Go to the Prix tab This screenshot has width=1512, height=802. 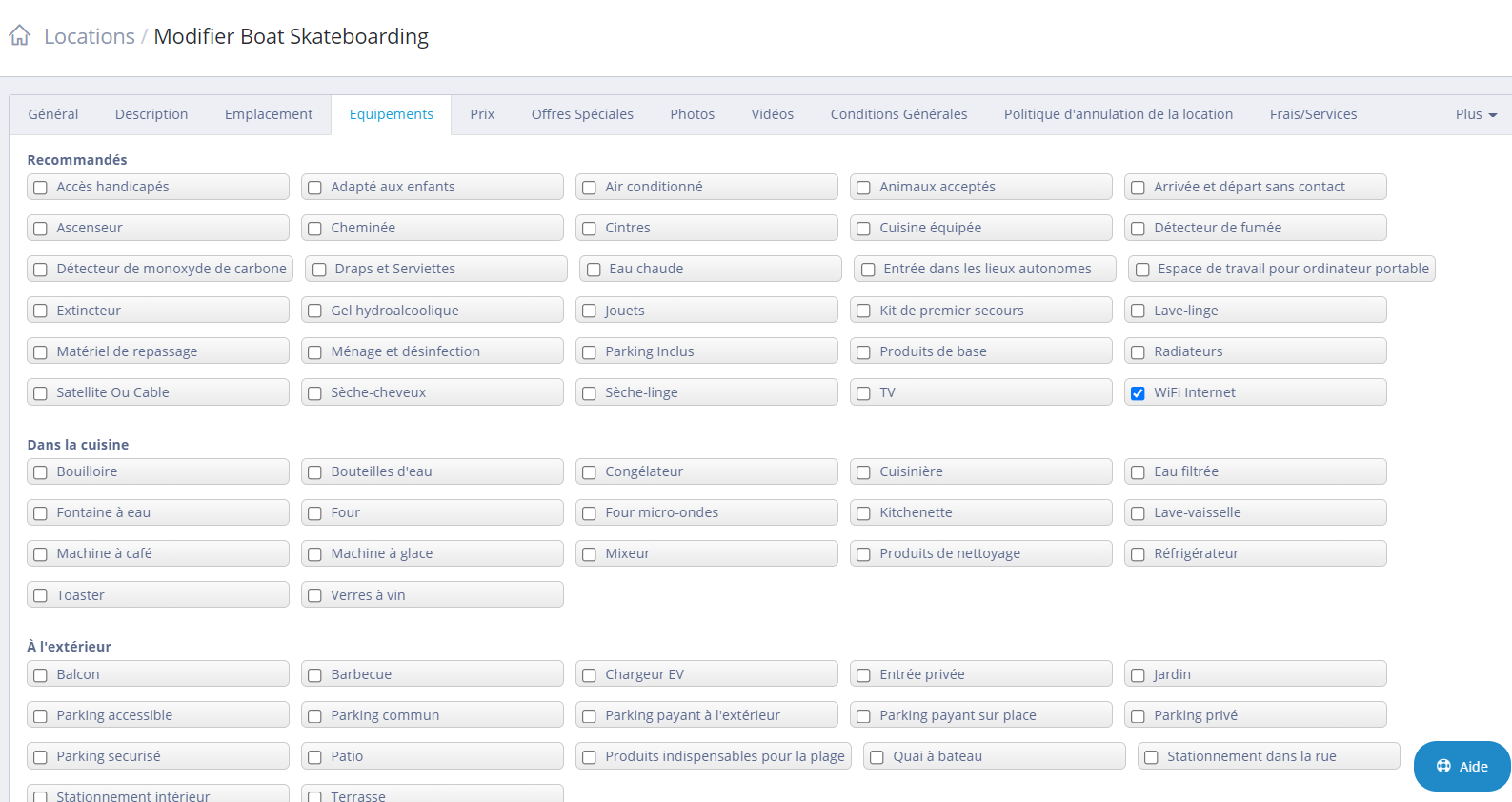[x=482, y=114]
